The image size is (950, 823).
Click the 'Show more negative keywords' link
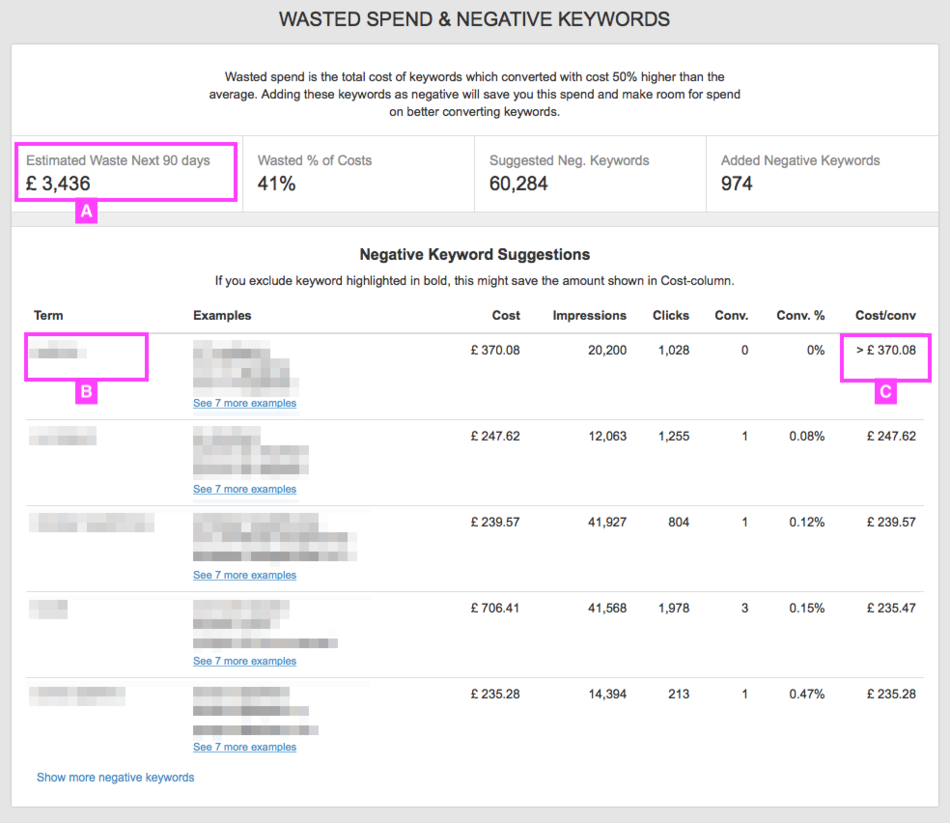click(115, 777)
